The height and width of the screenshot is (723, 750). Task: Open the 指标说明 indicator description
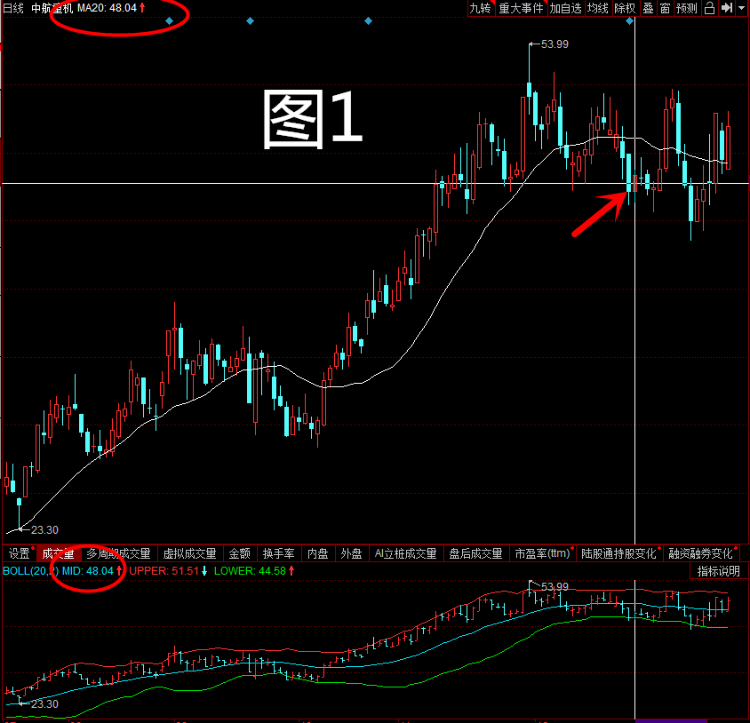point(718,571)
